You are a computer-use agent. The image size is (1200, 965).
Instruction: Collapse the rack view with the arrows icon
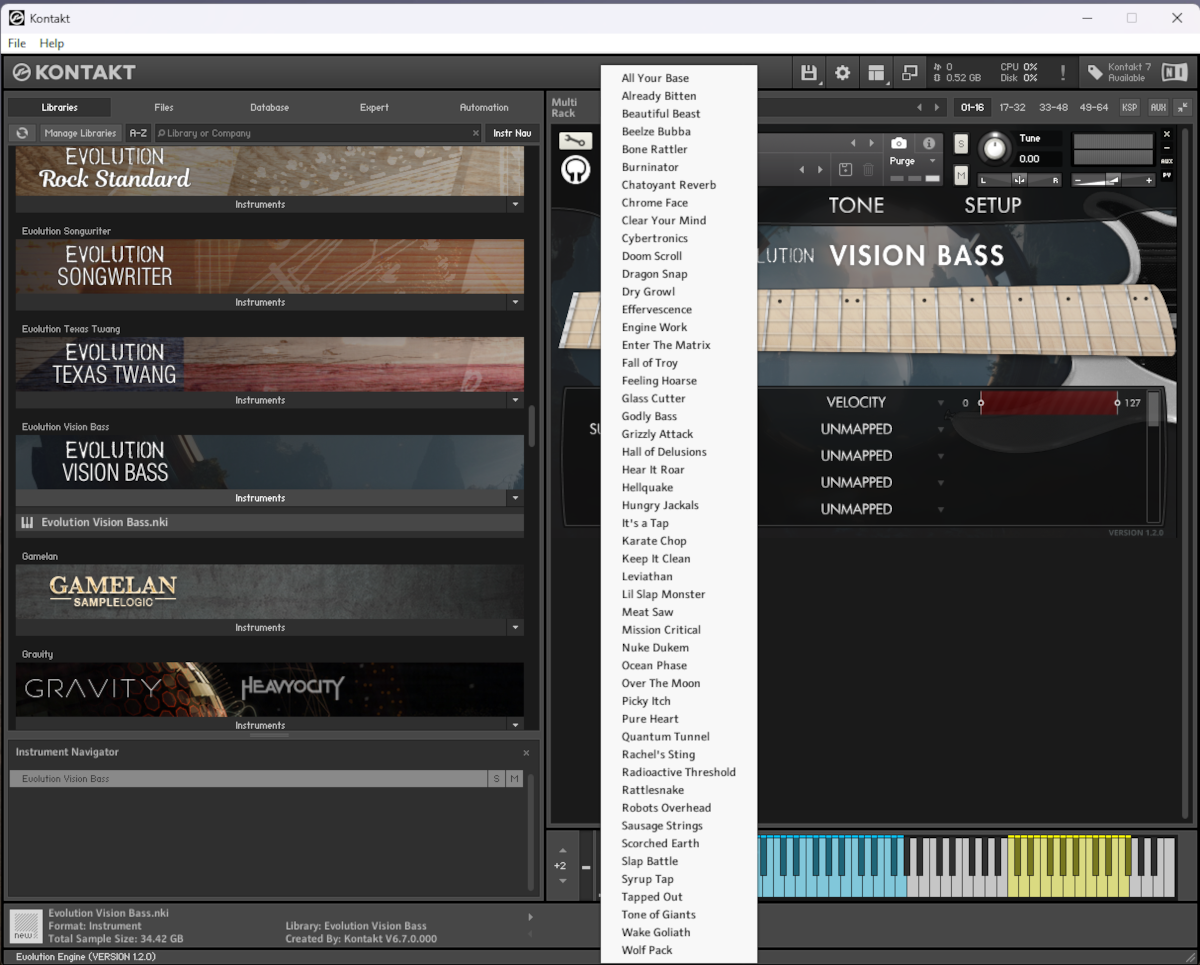point(1183,107)
